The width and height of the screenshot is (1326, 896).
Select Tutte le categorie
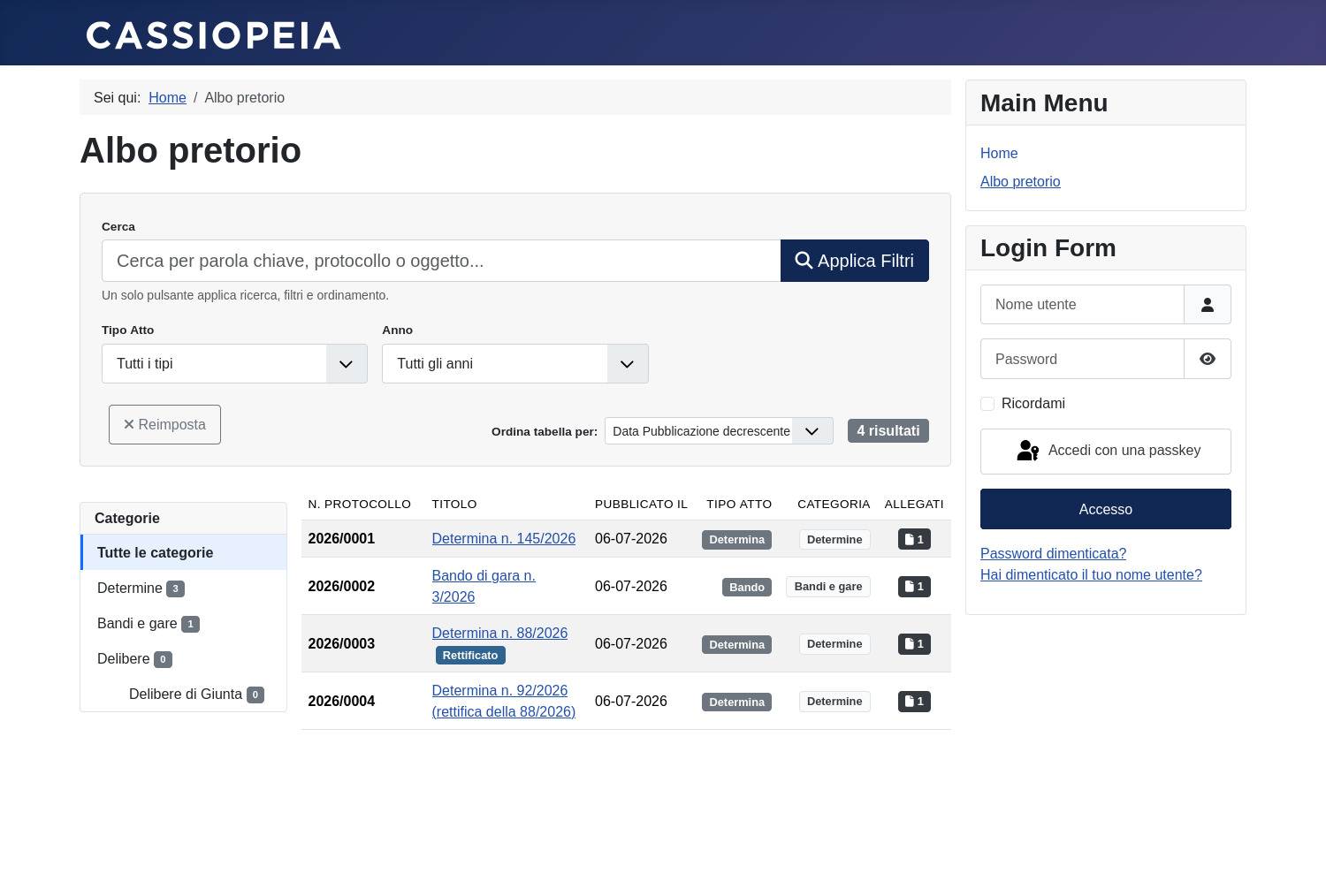tap(184, 552)
